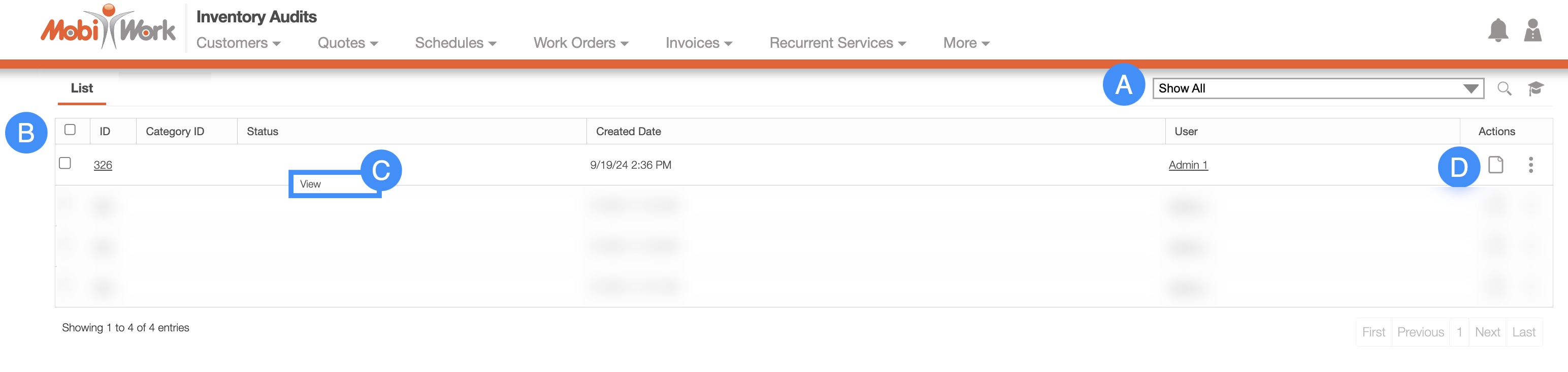
Task: Open the Show All filter dropdown
Action: (1318, 89)
